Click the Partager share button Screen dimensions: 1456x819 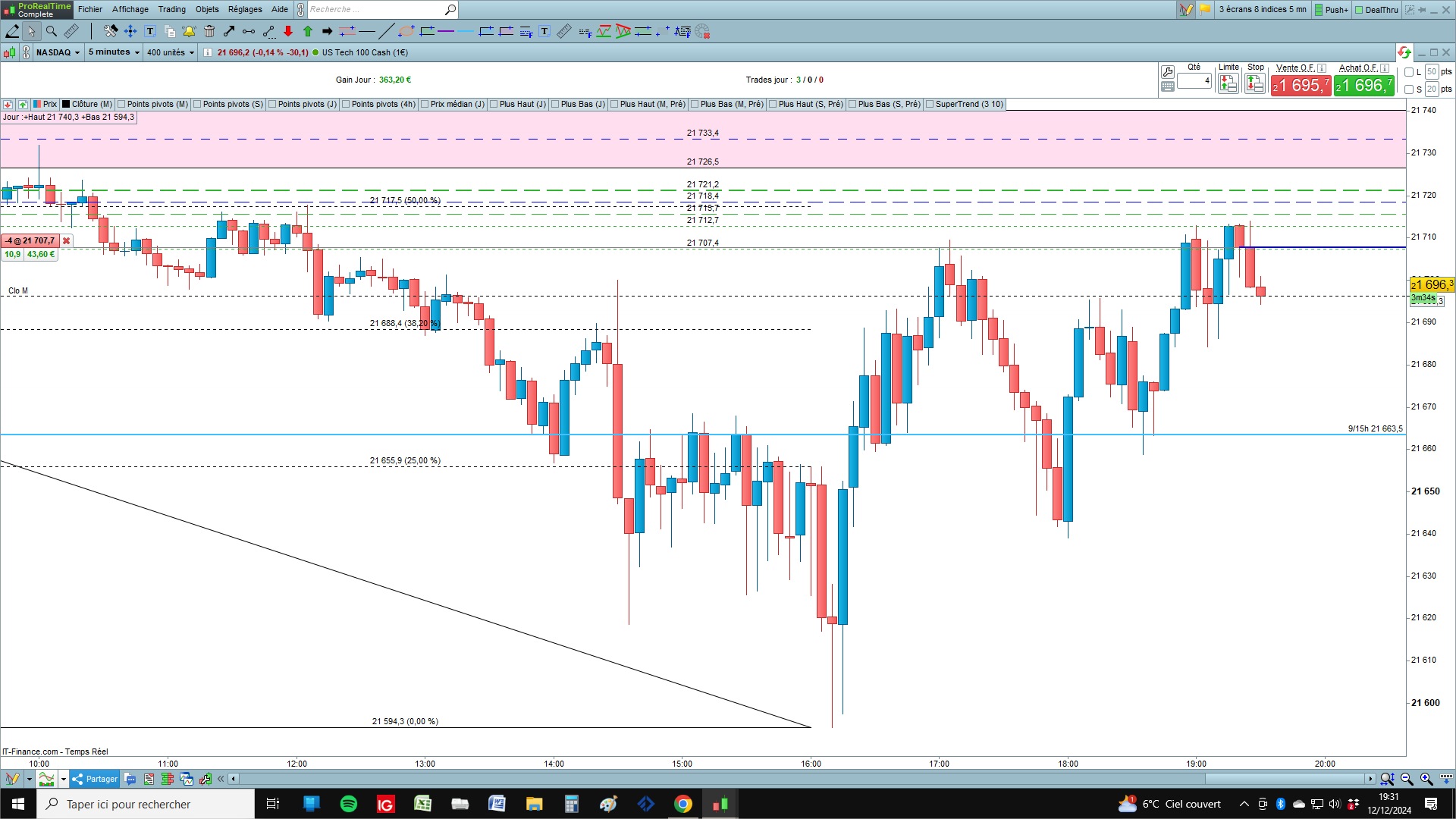[x=95, y=779]
